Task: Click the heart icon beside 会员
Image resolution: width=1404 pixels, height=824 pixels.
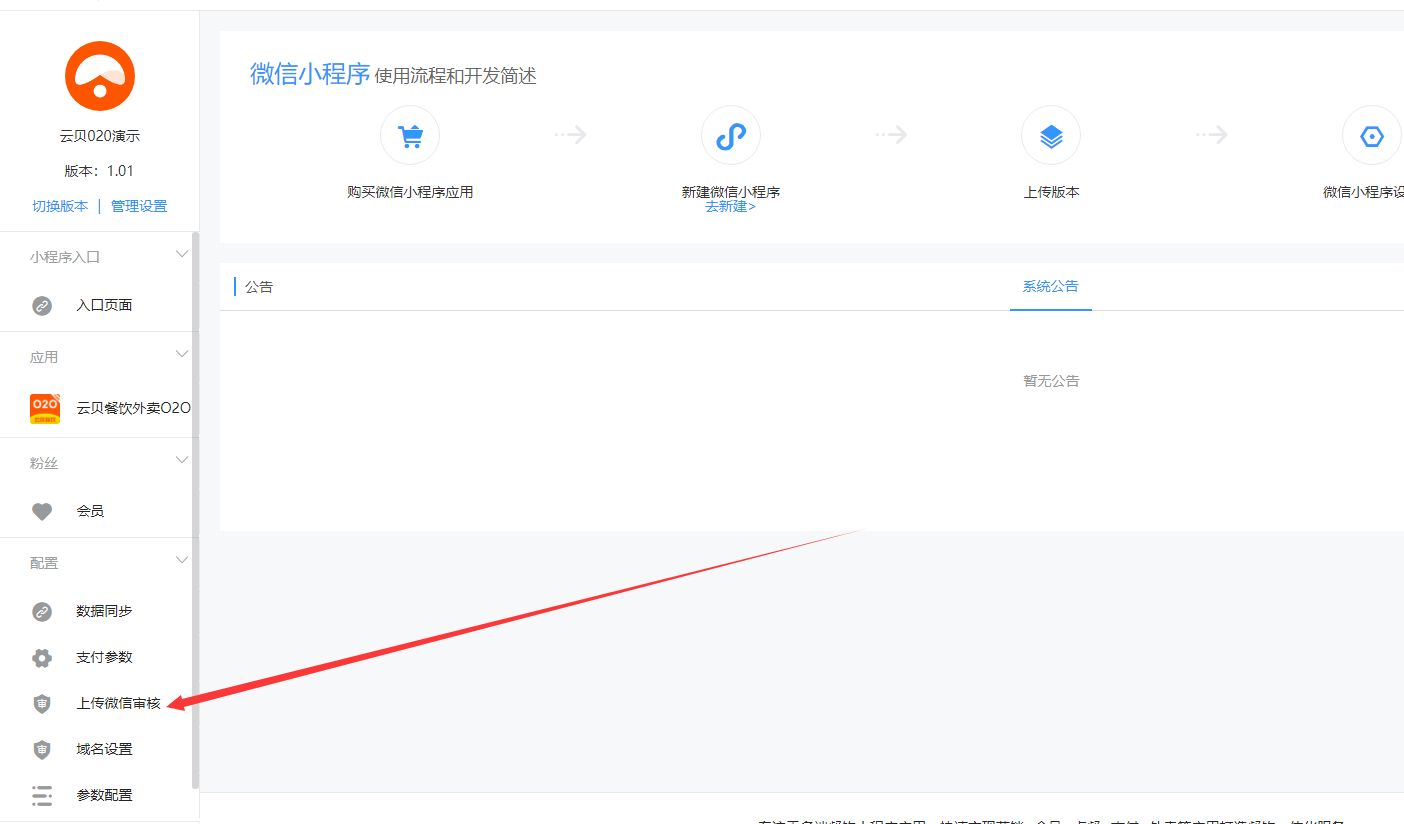Action: point(42,511)
